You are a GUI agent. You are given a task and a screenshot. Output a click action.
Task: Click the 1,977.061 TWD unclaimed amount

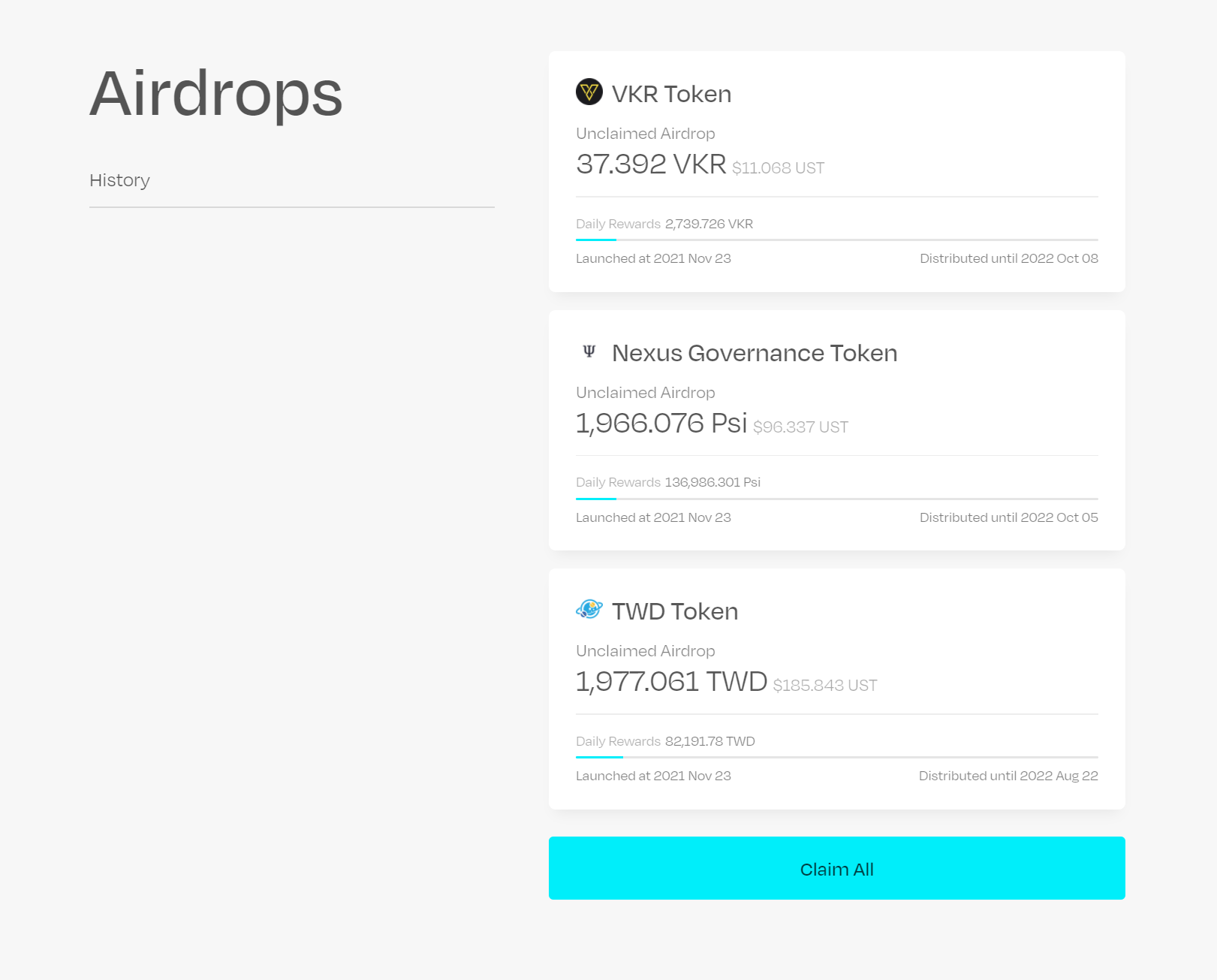pos(671,681)
